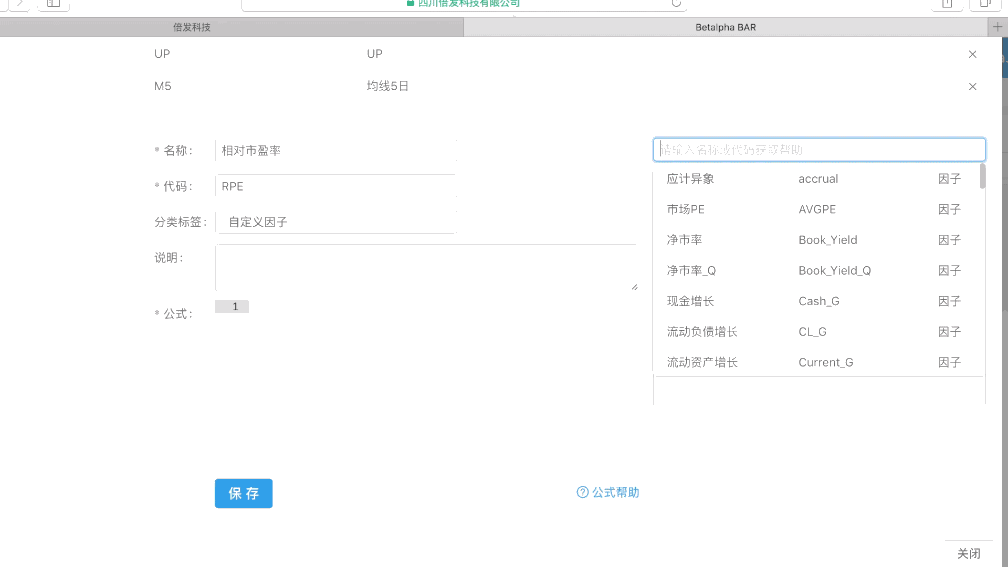Select the 流动资产增长 Current_G row
The height and width of the screenshot is (567, 1008).
tap(815, 362)
